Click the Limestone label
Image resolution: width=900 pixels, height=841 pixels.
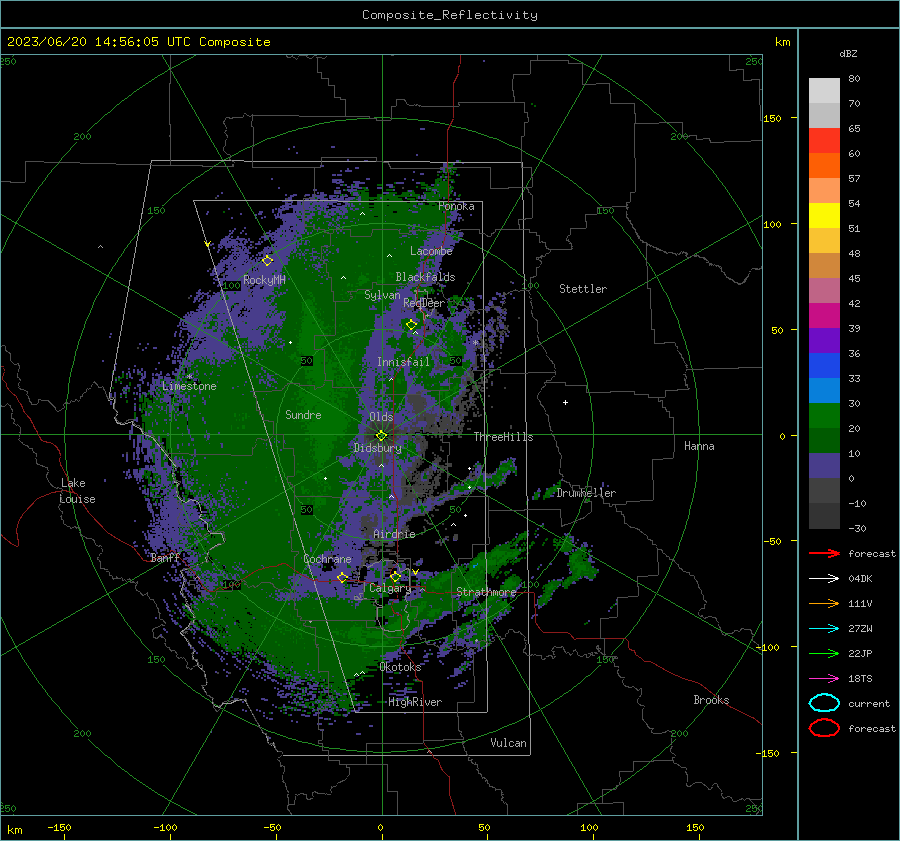tap(189, 386)
